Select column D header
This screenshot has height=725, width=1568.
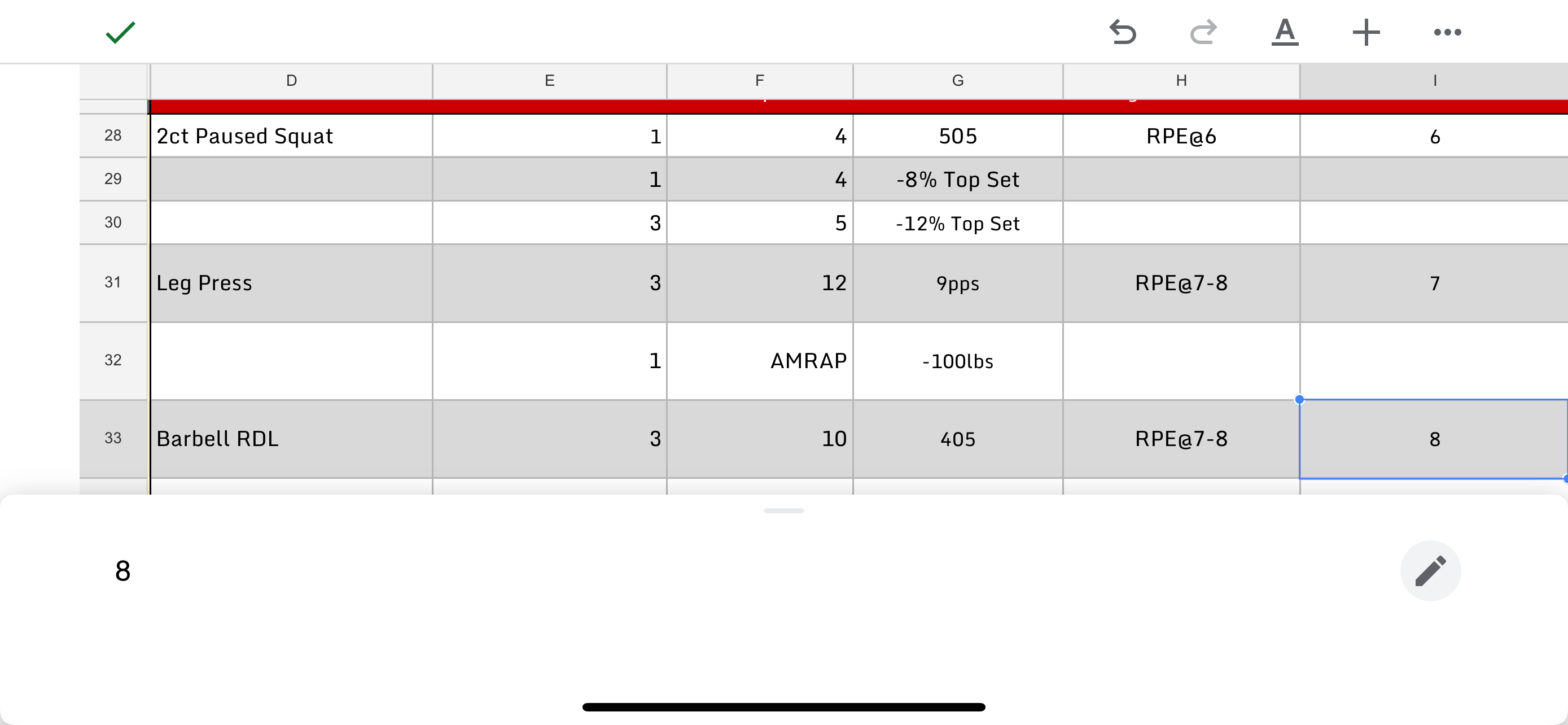[x=291, y=81]
